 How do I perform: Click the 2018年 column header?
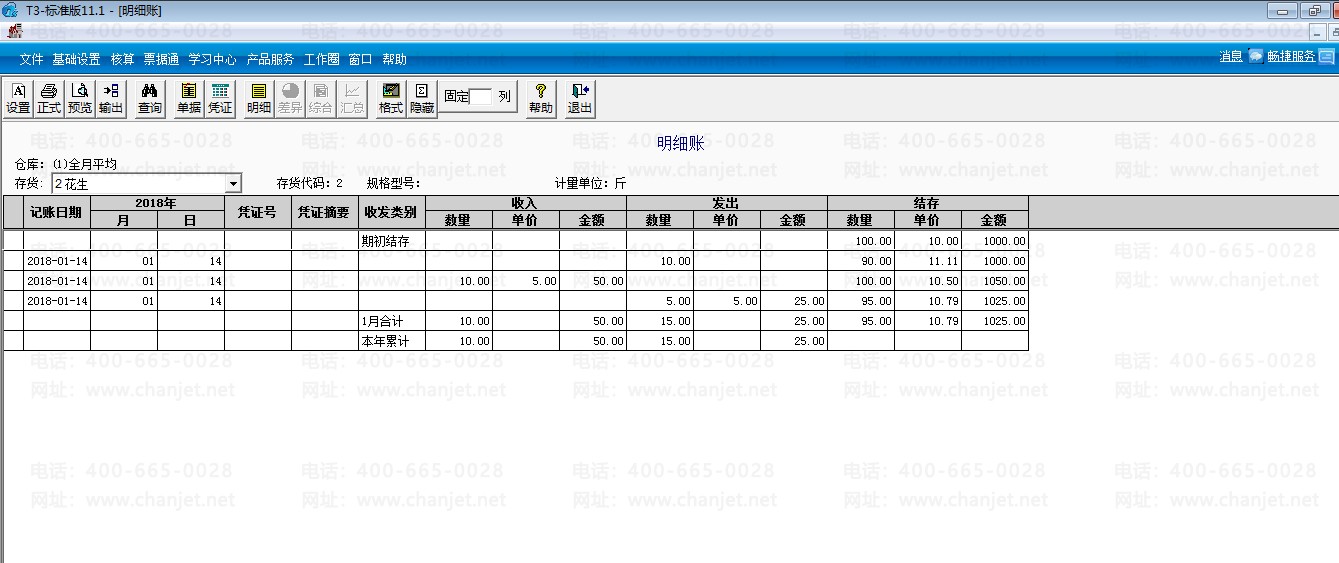(x=157, y=203)
